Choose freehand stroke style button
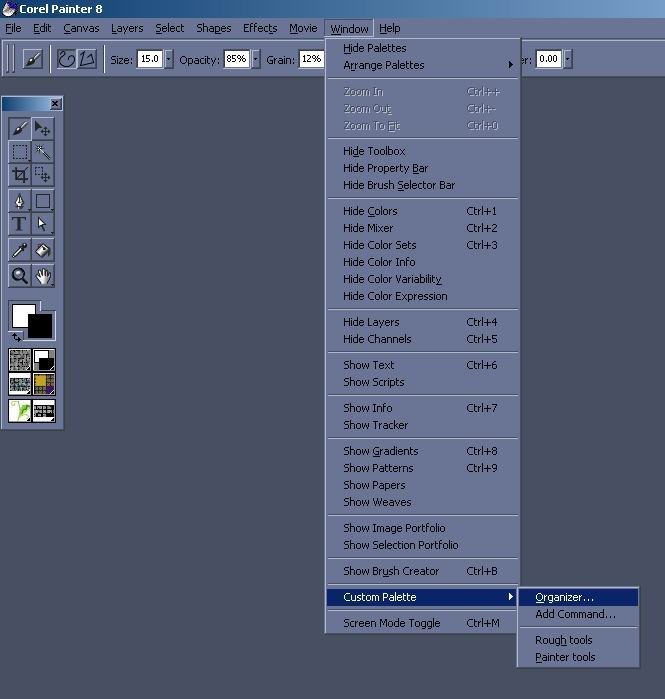Image resolution: width=665 pixels, height=699 pixels. [x=66, y=59]
